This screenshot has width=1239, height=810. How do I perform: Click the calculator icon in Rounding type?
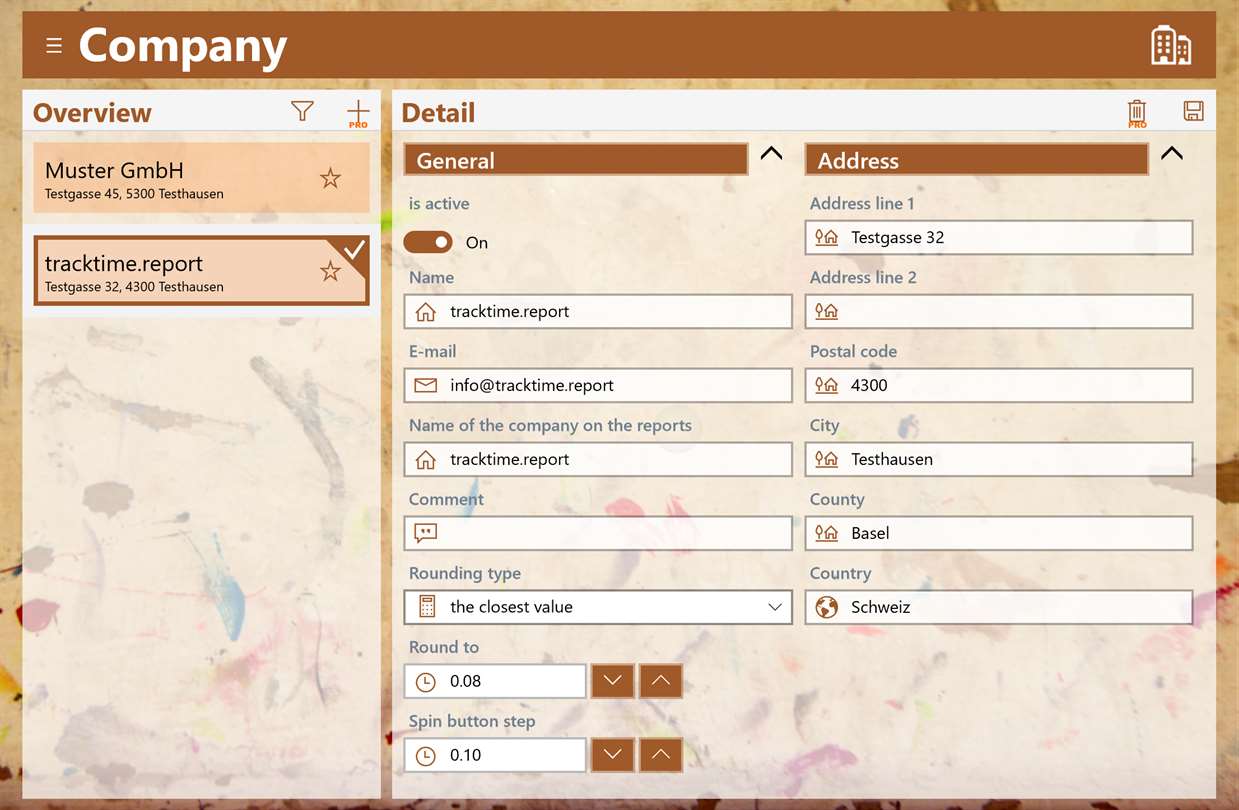426,607
